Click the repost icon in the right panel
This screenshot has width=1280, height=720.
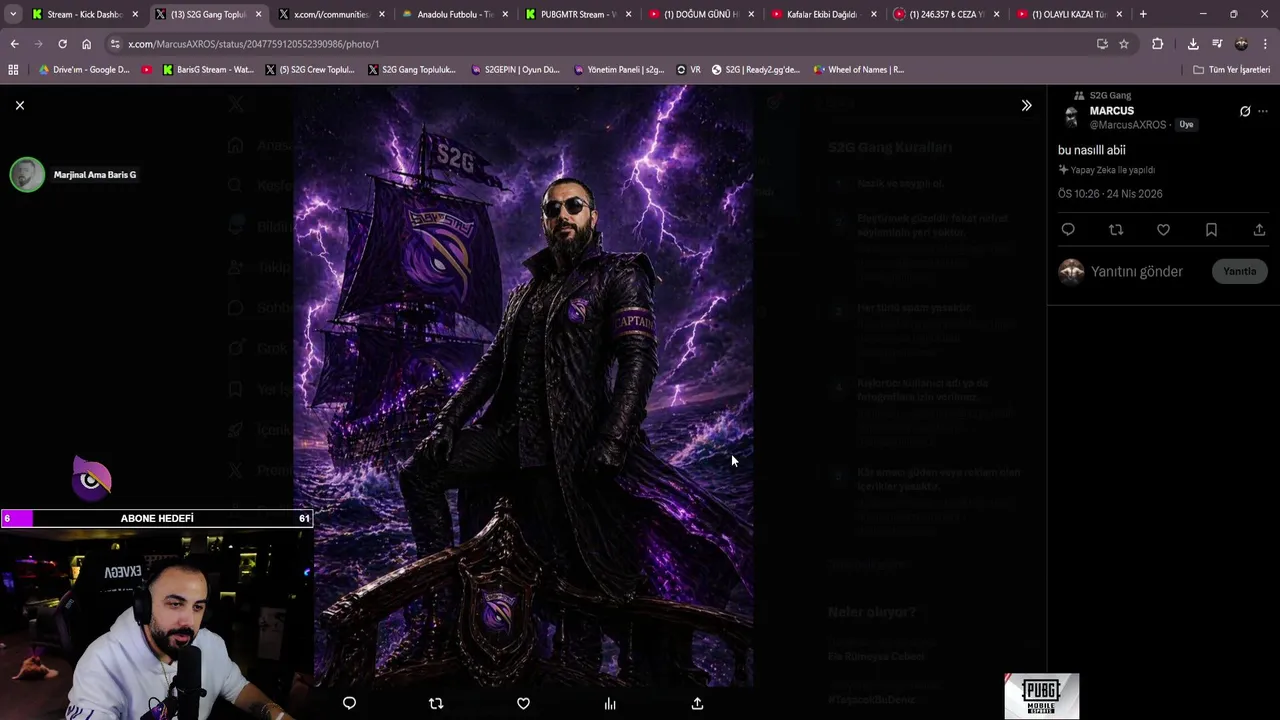(1116, 230)
